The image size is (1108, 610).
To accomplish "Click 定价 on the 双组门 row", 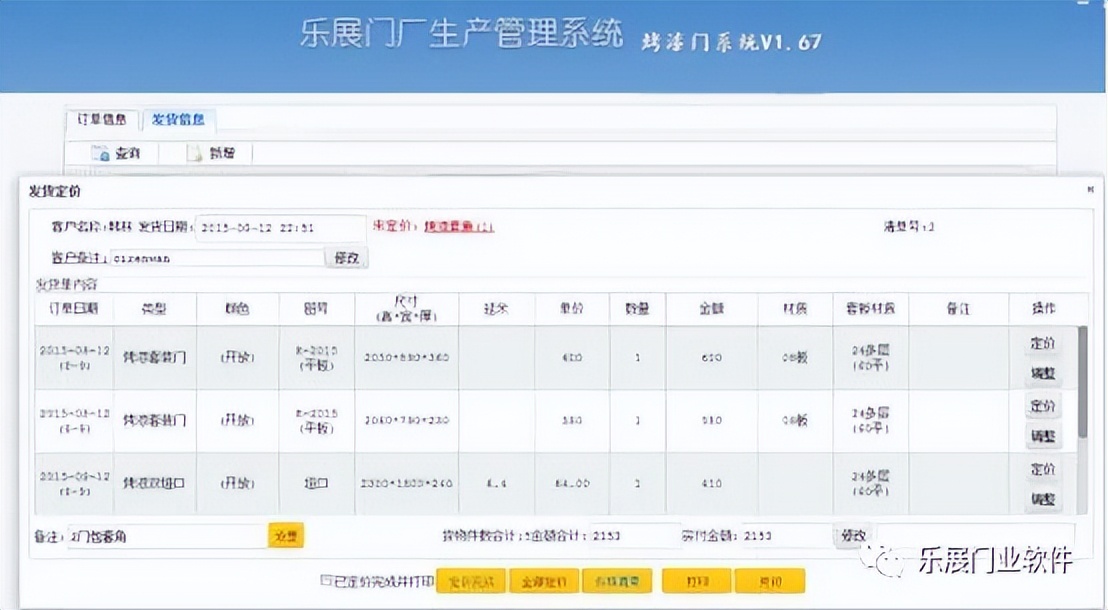I will (1044, 468).
